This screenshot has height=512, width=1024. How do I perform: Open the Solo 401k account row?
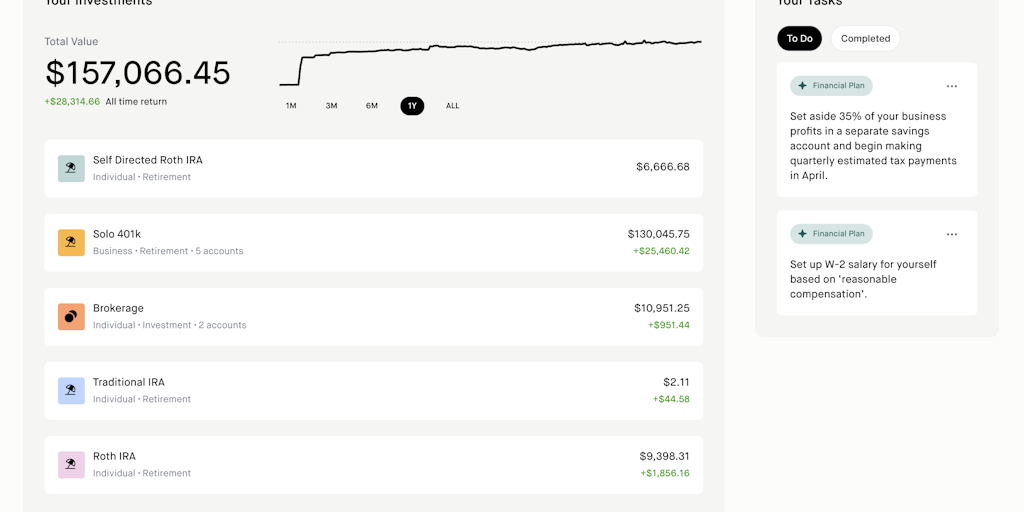373,242
